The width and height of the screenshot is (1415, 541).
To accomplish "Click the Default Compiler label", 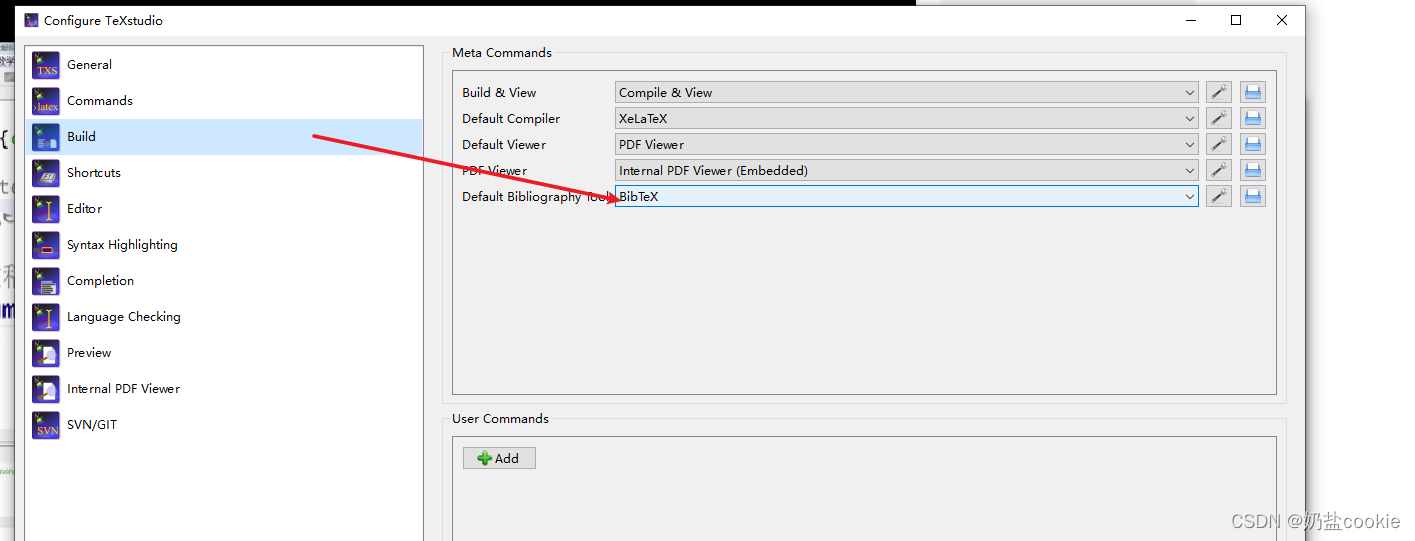I will pos(511,118).
